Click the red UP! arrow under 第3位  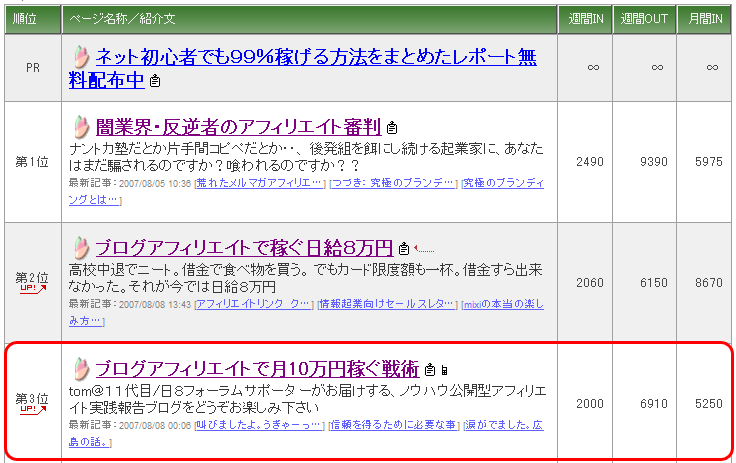point(33,409)
